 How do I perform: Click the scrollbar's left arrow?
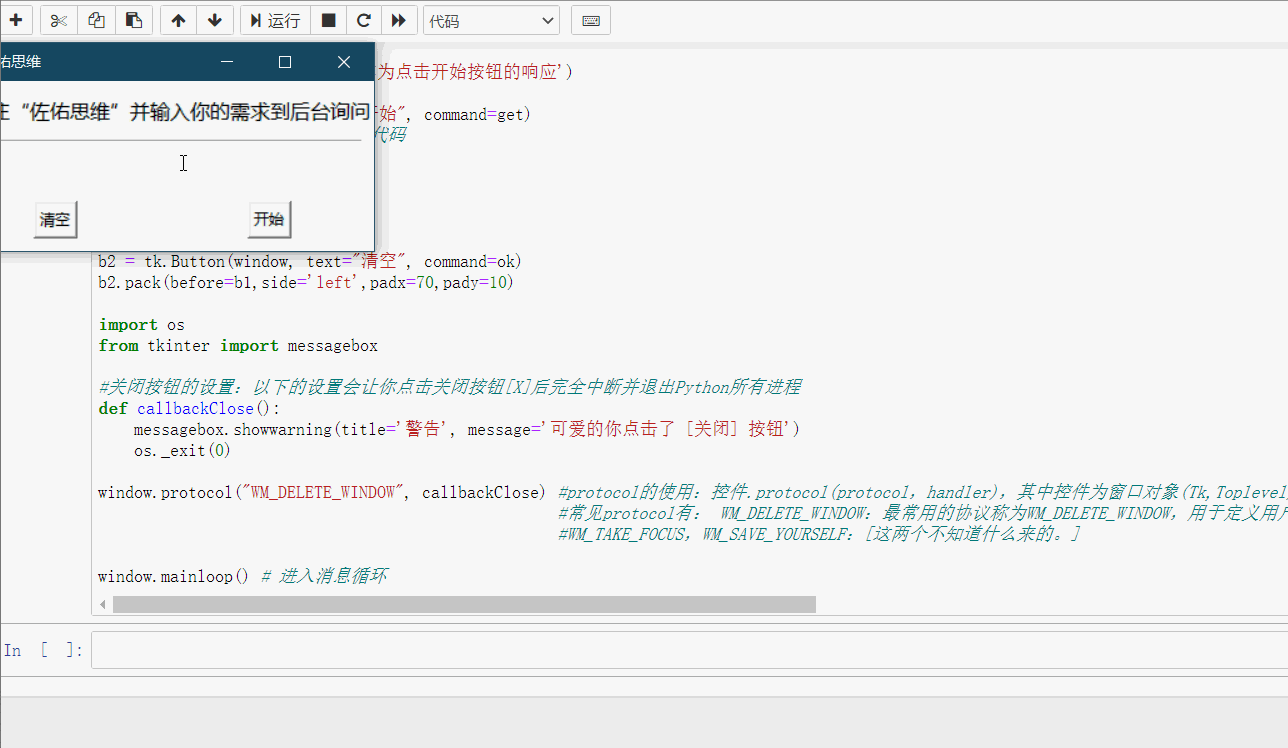coord(99,604)
